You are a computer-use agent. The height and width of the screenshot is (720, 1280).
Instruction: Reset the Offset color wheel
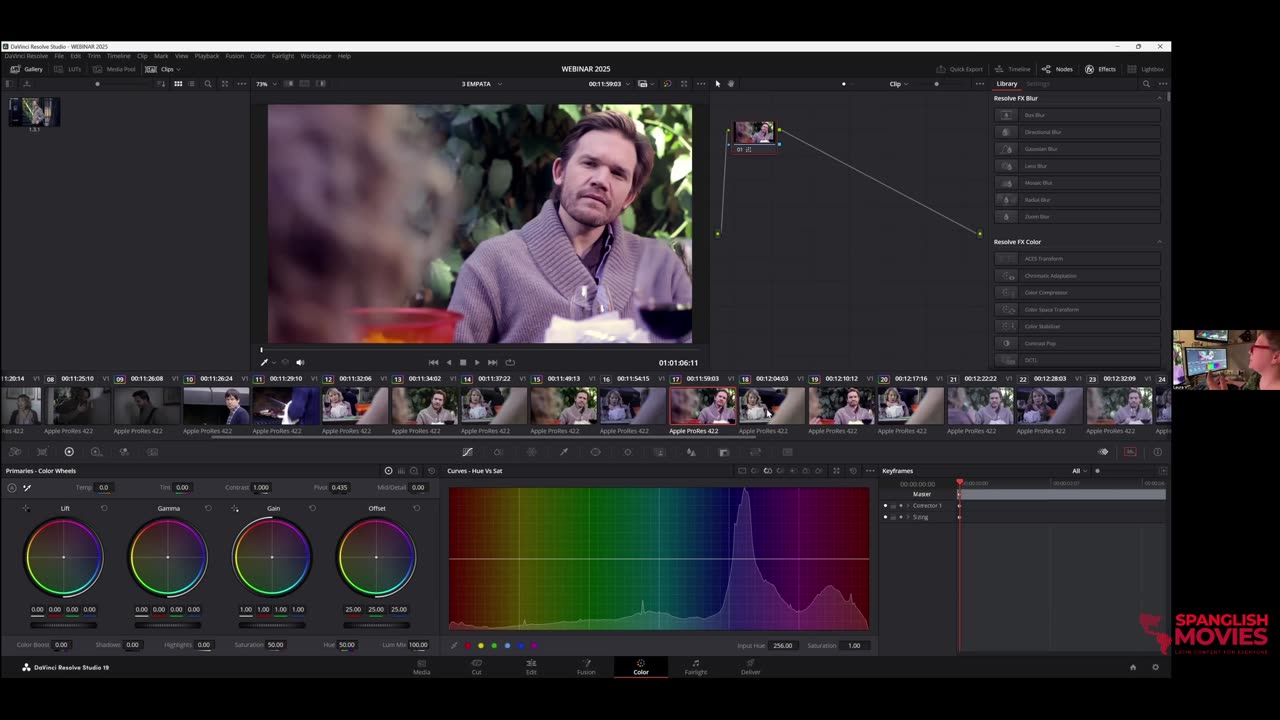(416, 508)
